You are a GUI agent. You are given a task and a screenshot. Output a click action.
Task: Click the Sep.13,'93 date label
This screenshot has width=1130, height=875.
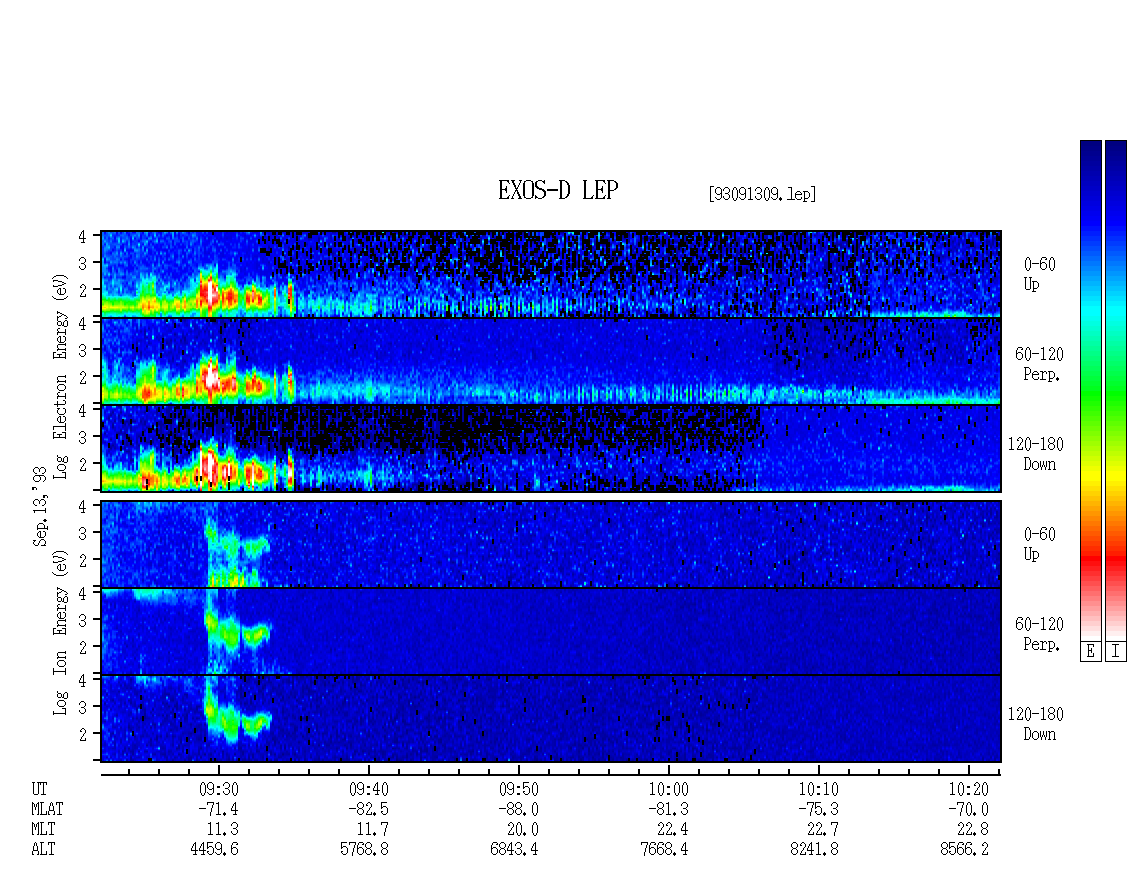(x=40, y=506)
